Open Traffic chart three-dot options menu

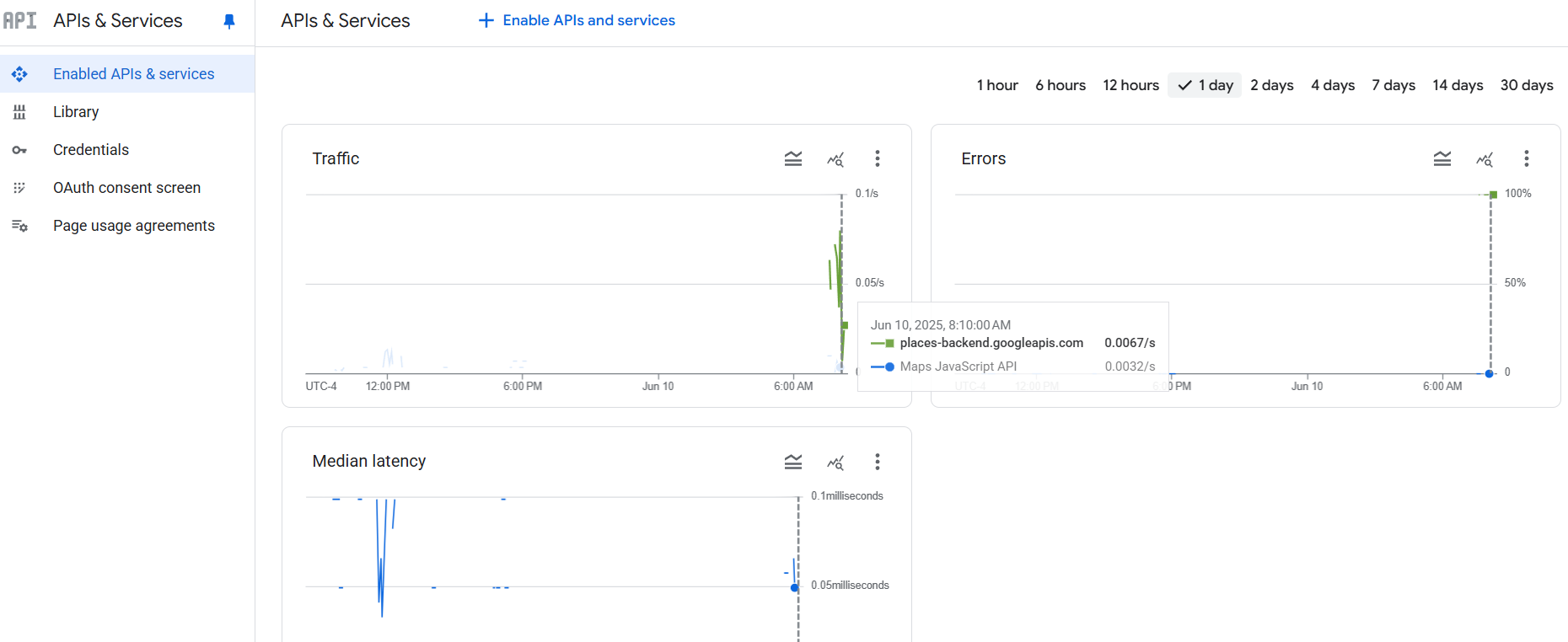[877, 159]
